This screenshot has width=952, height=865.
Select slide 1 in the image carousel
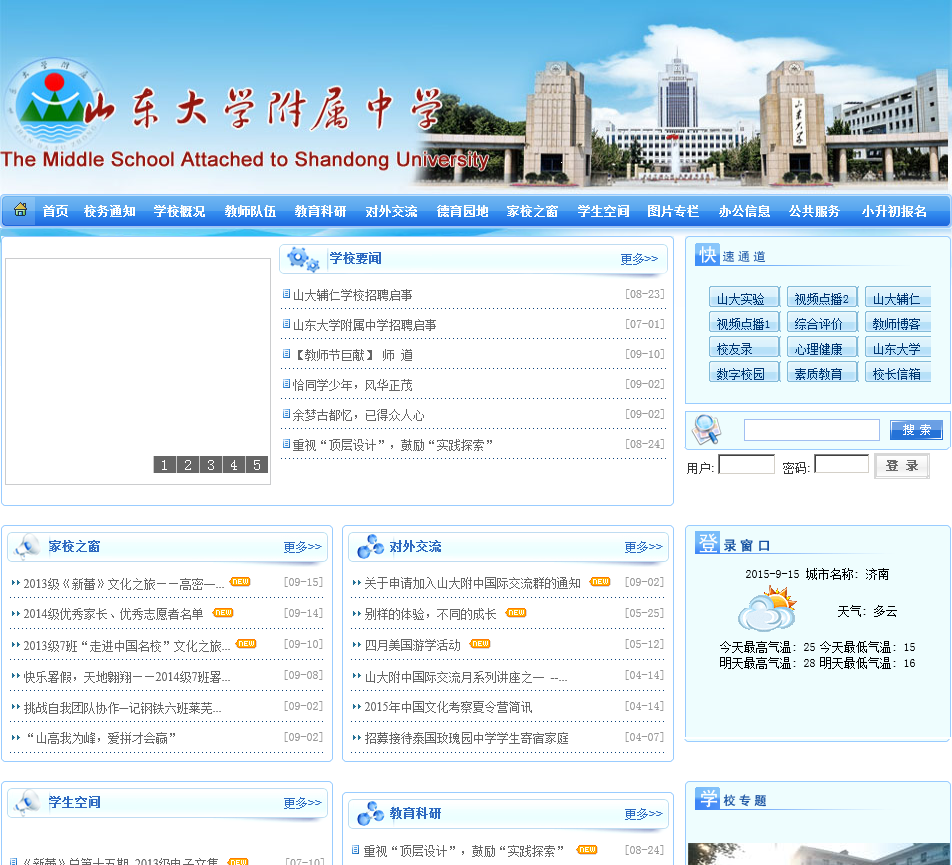[x=165, y=465]
